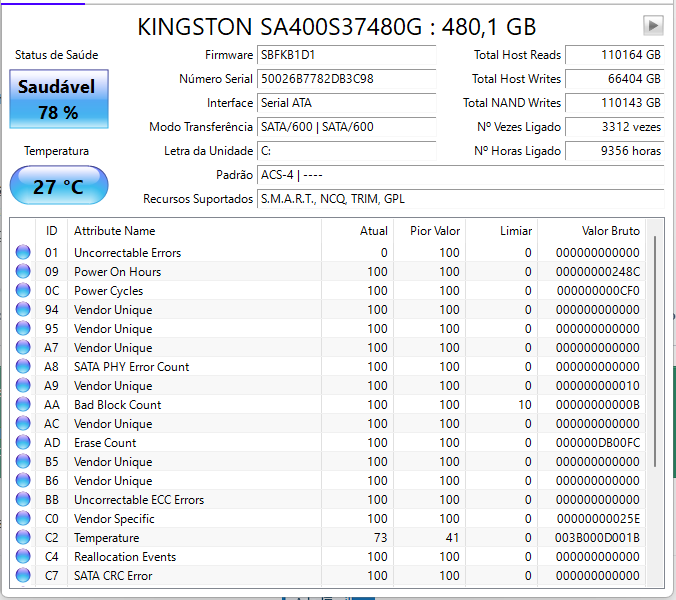Select status orb of ID B6 row

23,480
